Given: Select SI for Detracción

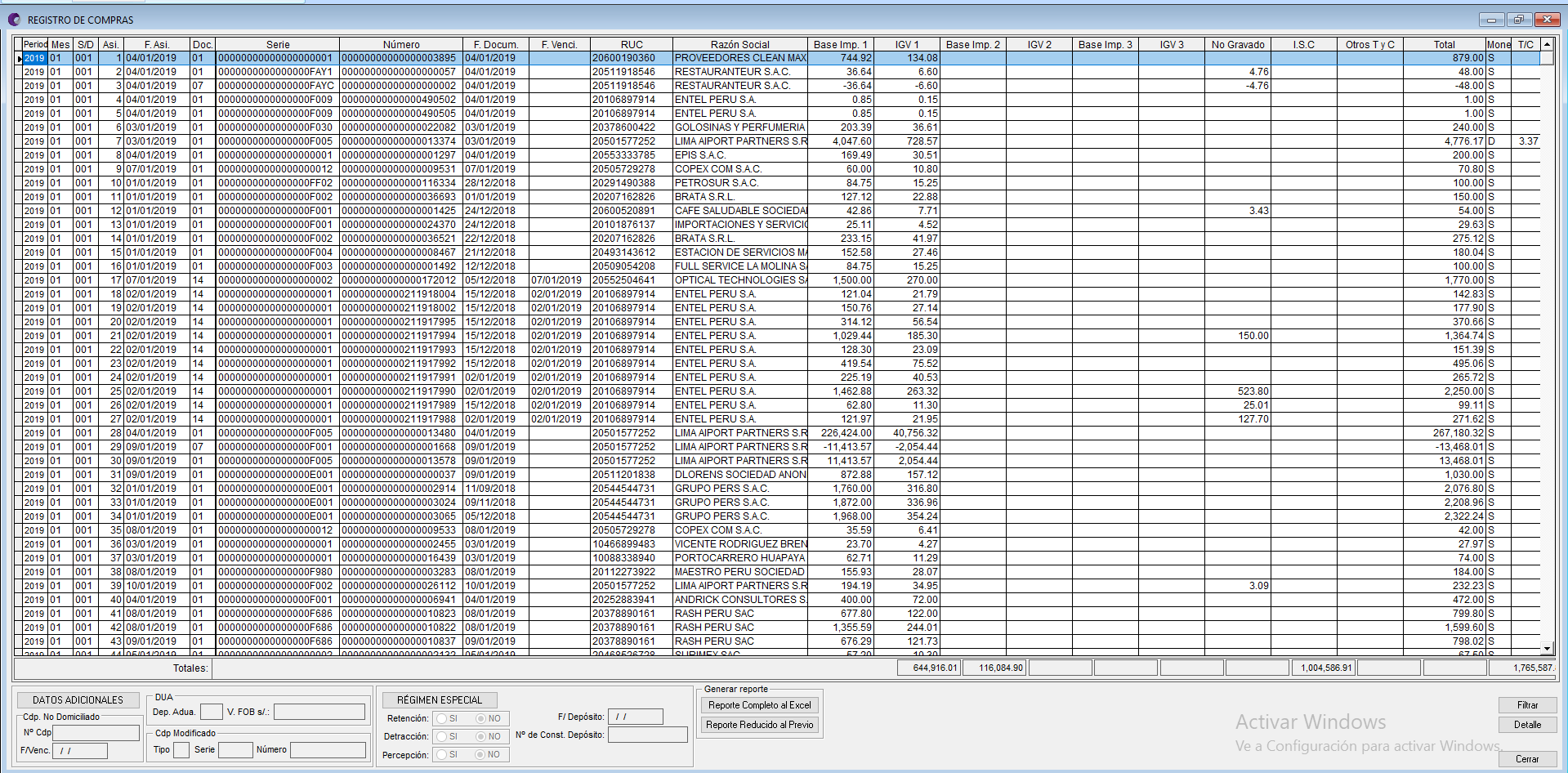Looking at the screenshot, I should (441, 737).
